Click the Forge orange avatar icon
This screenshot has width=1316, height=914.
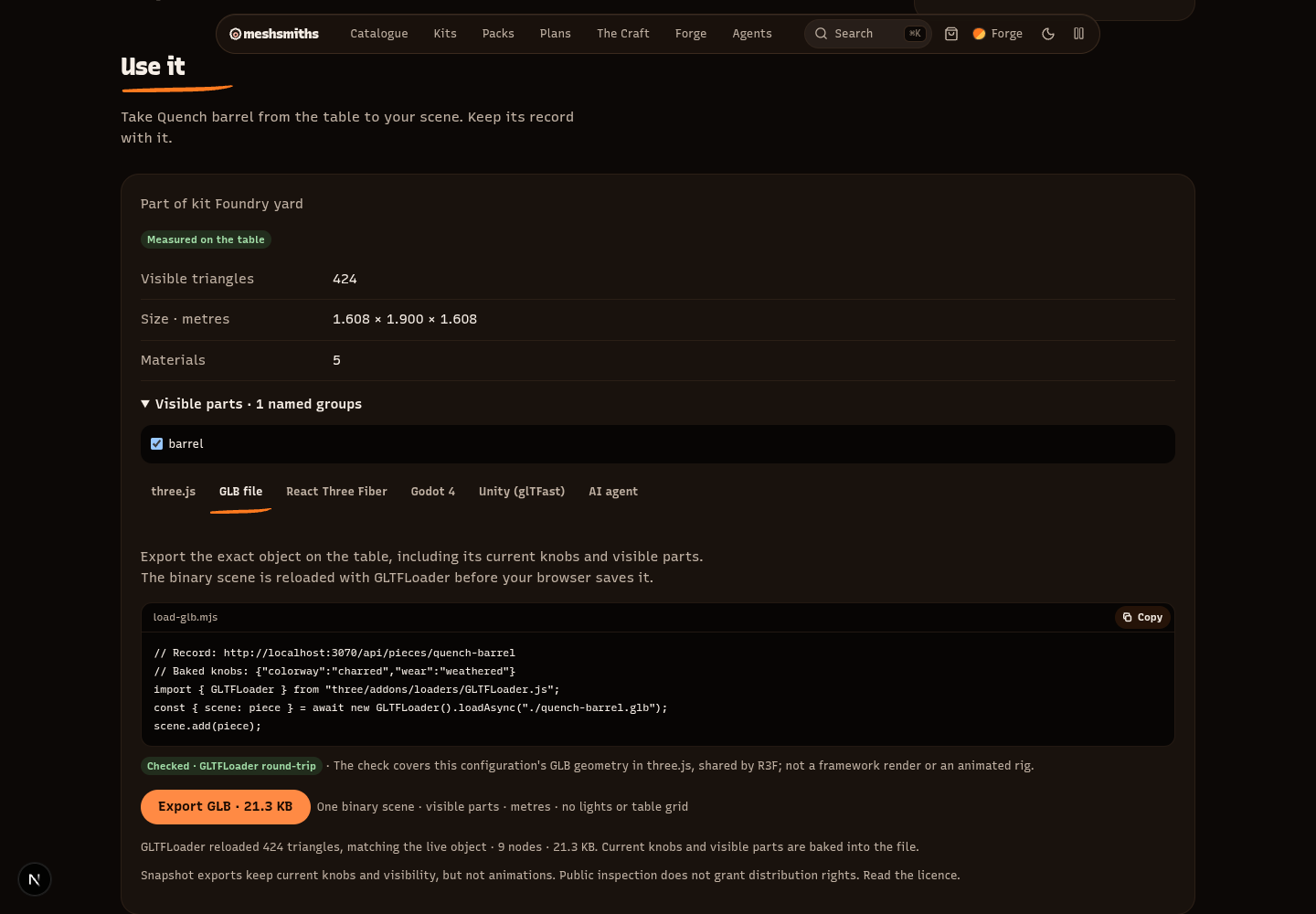[979, 34]
